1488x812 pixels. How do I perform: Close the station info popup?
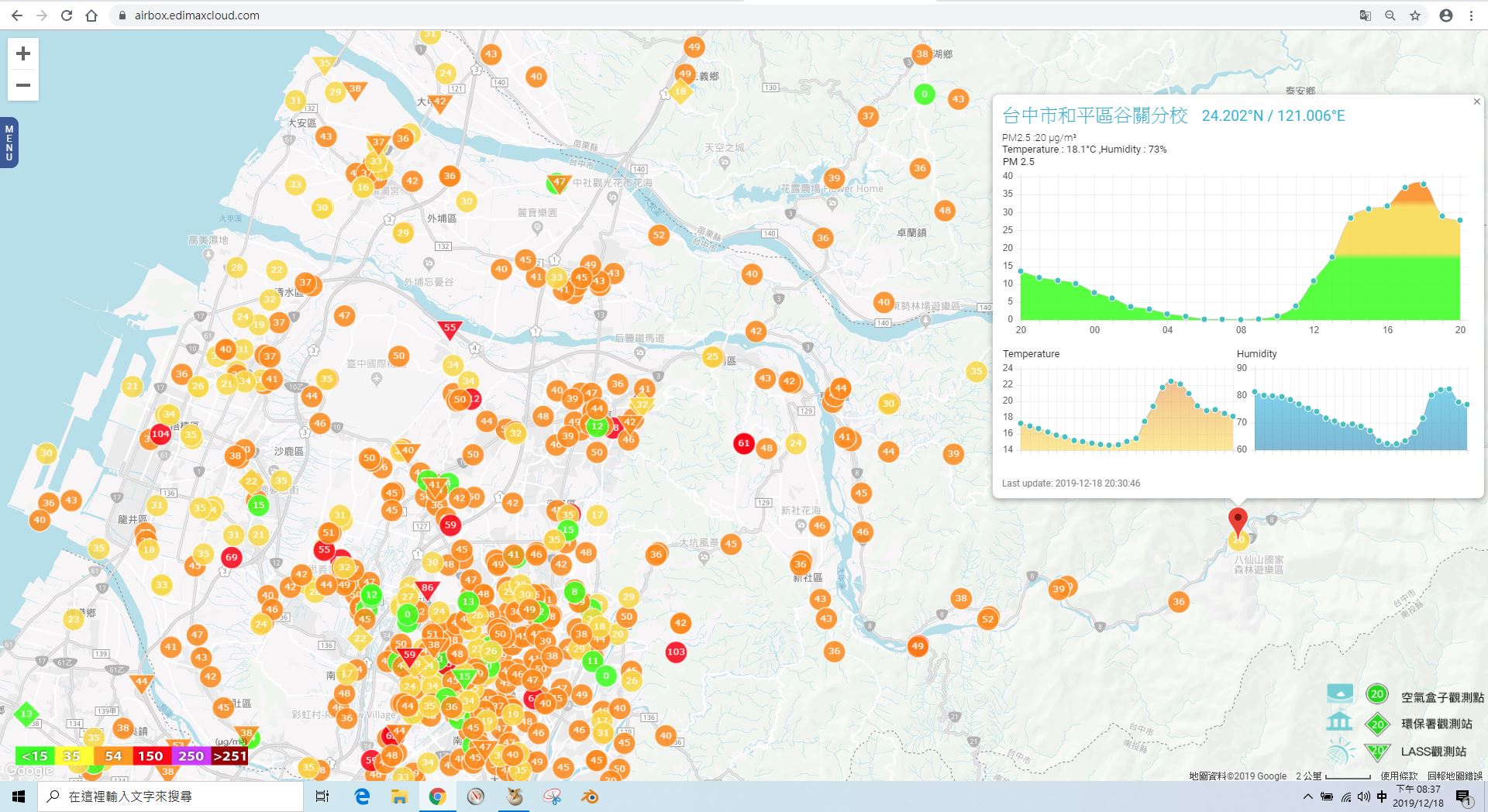1476,101
